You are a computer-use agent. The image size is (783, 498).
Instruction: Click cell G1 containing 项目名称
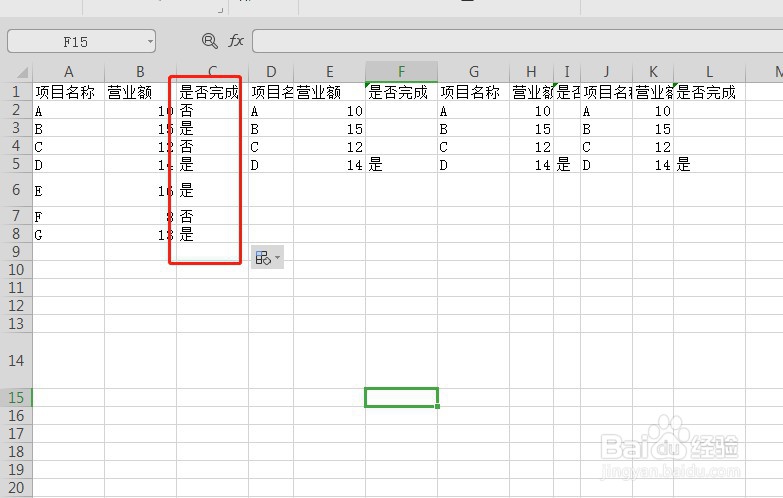(x=473, y=92)
